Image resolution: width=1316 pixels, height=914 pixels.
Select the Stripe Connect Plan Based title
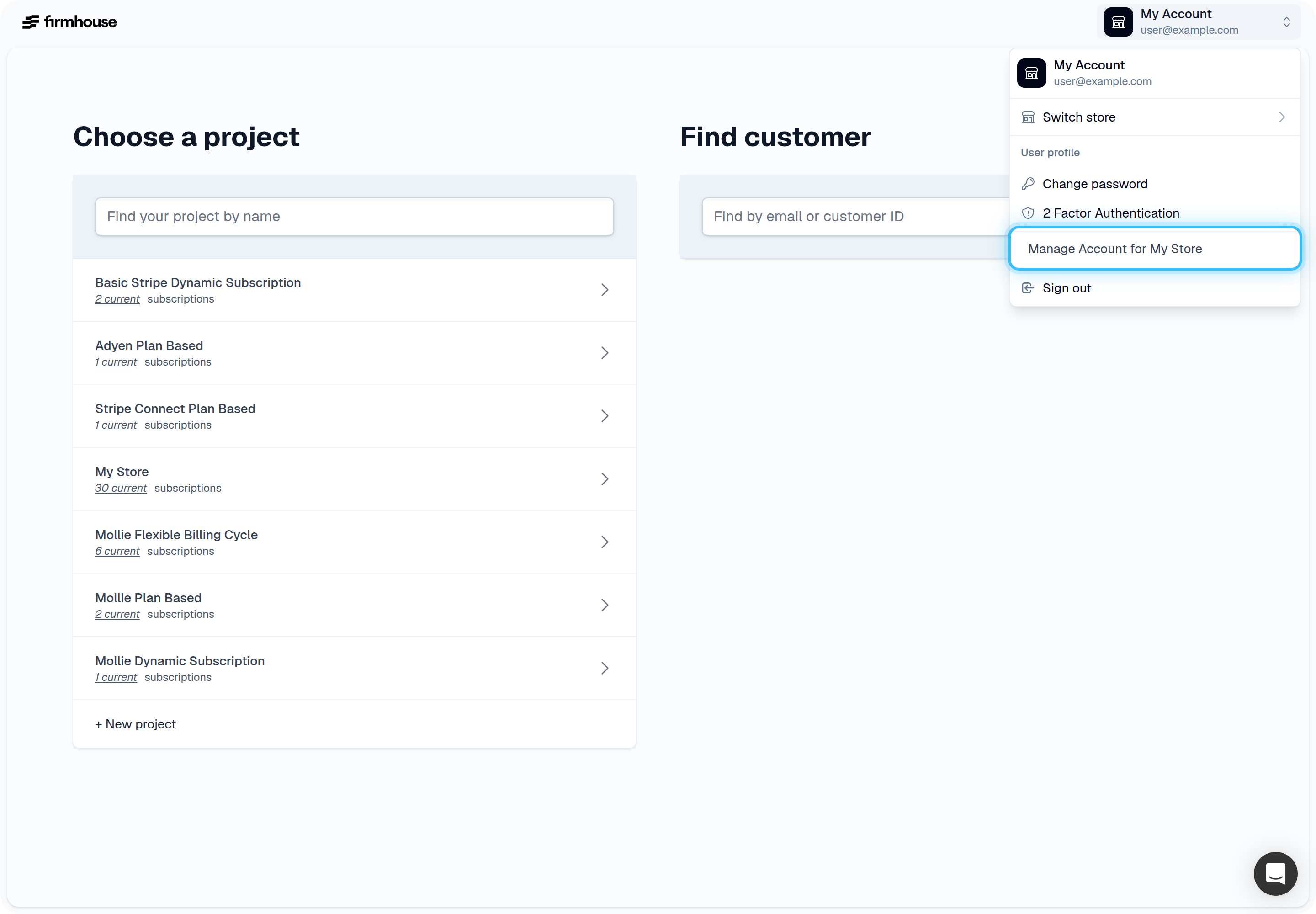(175, 408)
